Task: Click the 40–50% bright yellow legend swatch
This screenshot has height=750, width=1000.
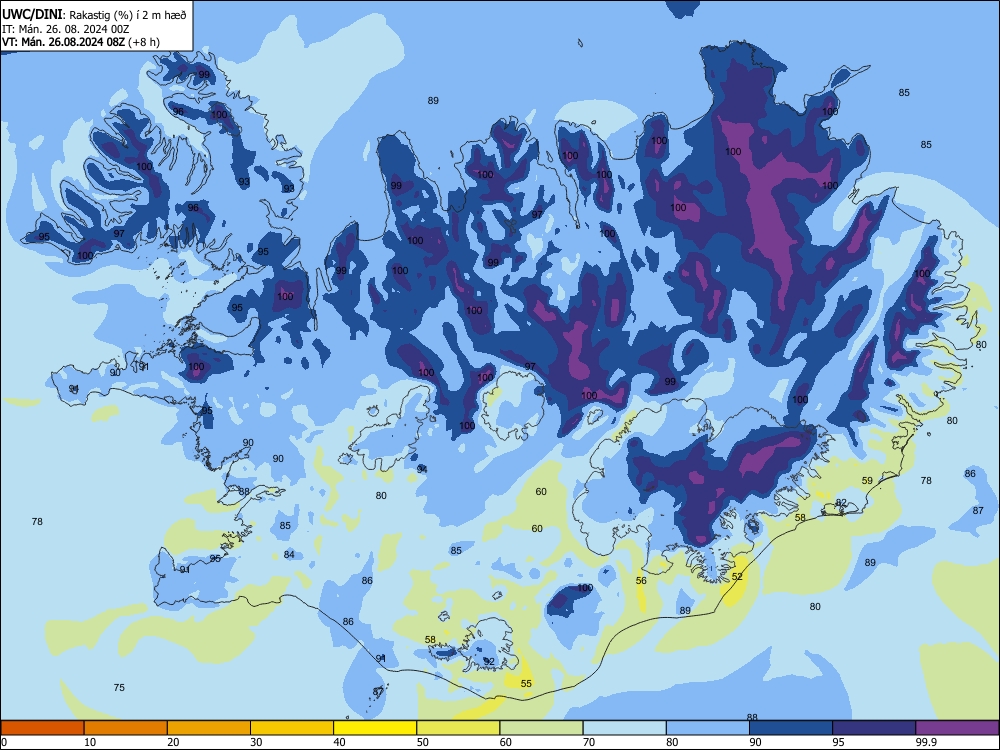Action: point(375,728)
